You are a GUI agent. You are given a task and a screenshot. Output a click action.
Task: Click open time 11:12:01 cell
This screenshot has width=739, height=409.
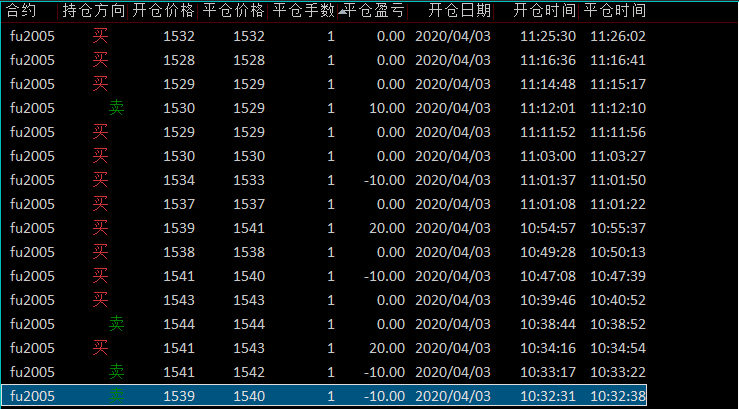(548, 108)
